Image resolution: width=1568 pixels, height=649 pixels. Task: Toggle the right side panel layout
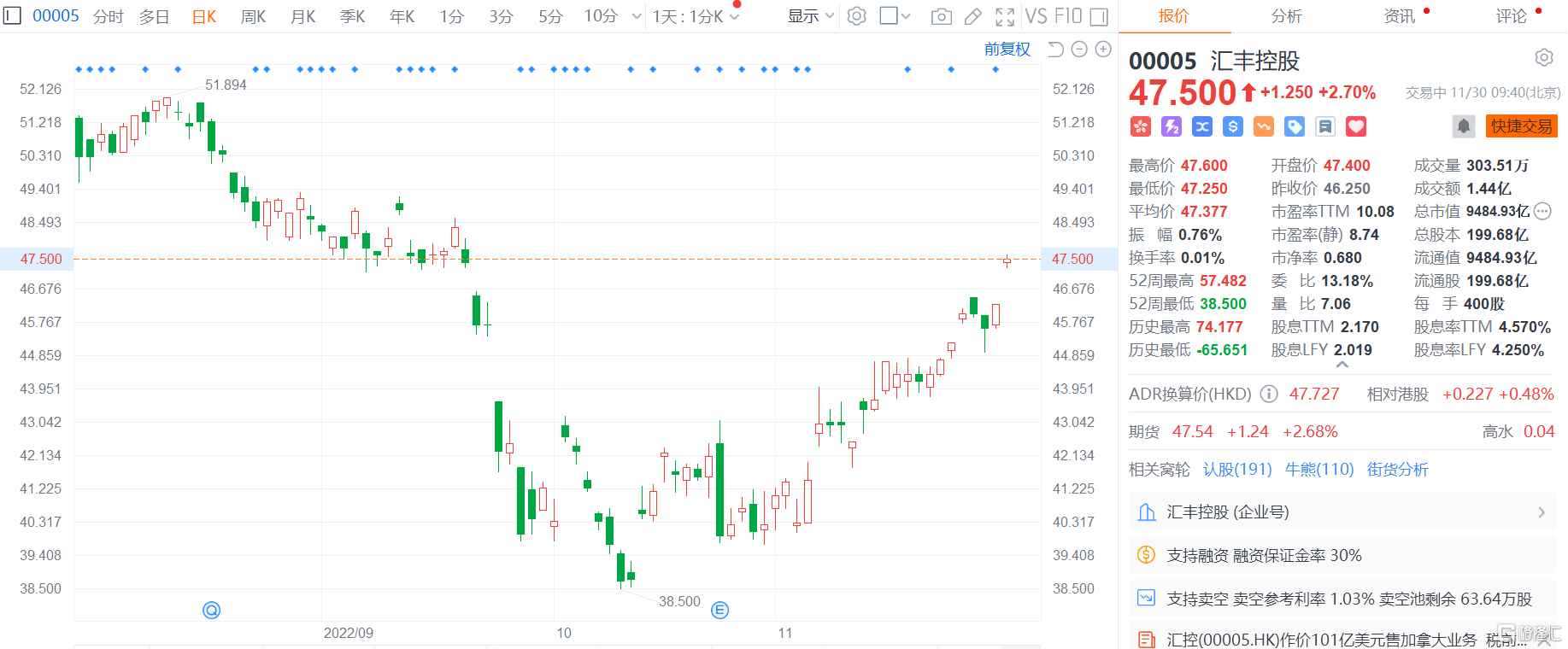point(1099,16)
